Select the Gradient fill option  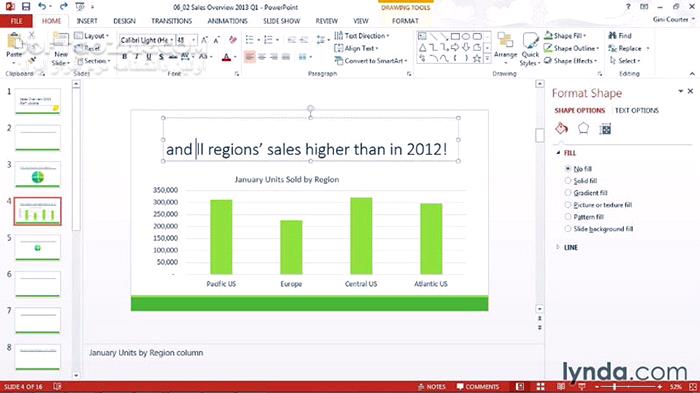[x=586, y=193]
